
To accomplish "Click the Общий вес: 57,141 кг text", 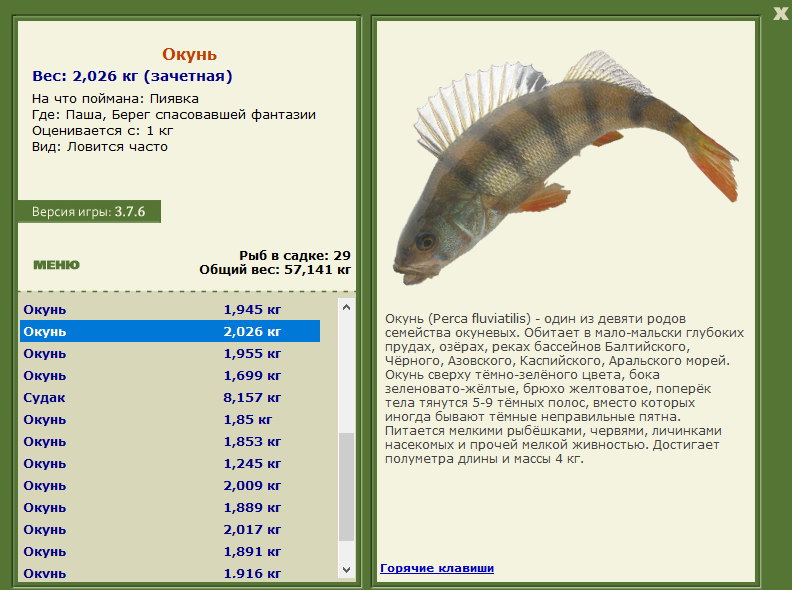I will 275,269.
